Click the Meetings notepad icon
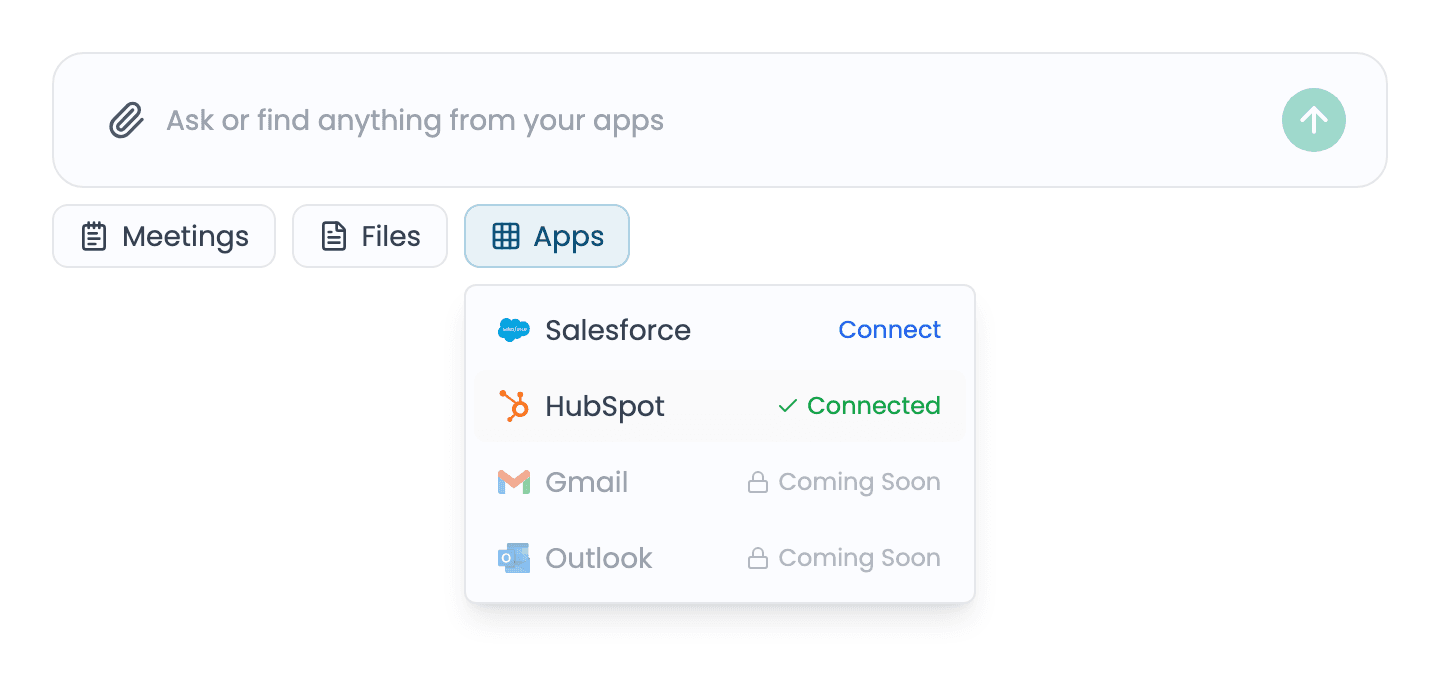 pos(94,237)
